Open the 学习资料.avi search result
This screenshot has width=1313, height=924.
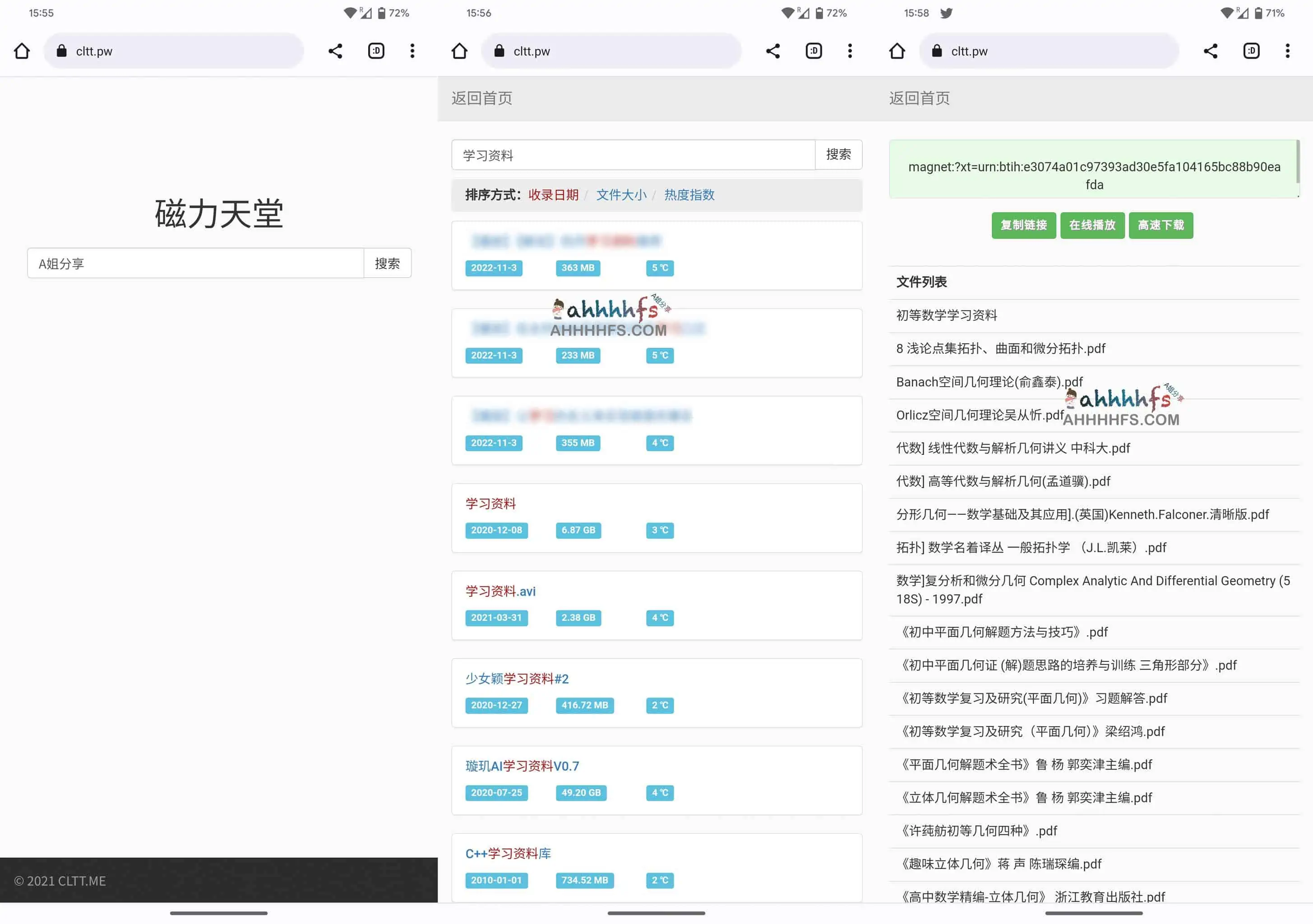[x=500, y=591]
